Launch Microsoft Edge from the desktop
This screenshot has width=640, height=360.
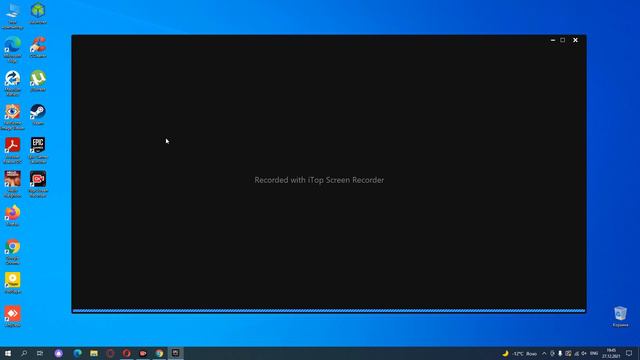coord(12,49)
